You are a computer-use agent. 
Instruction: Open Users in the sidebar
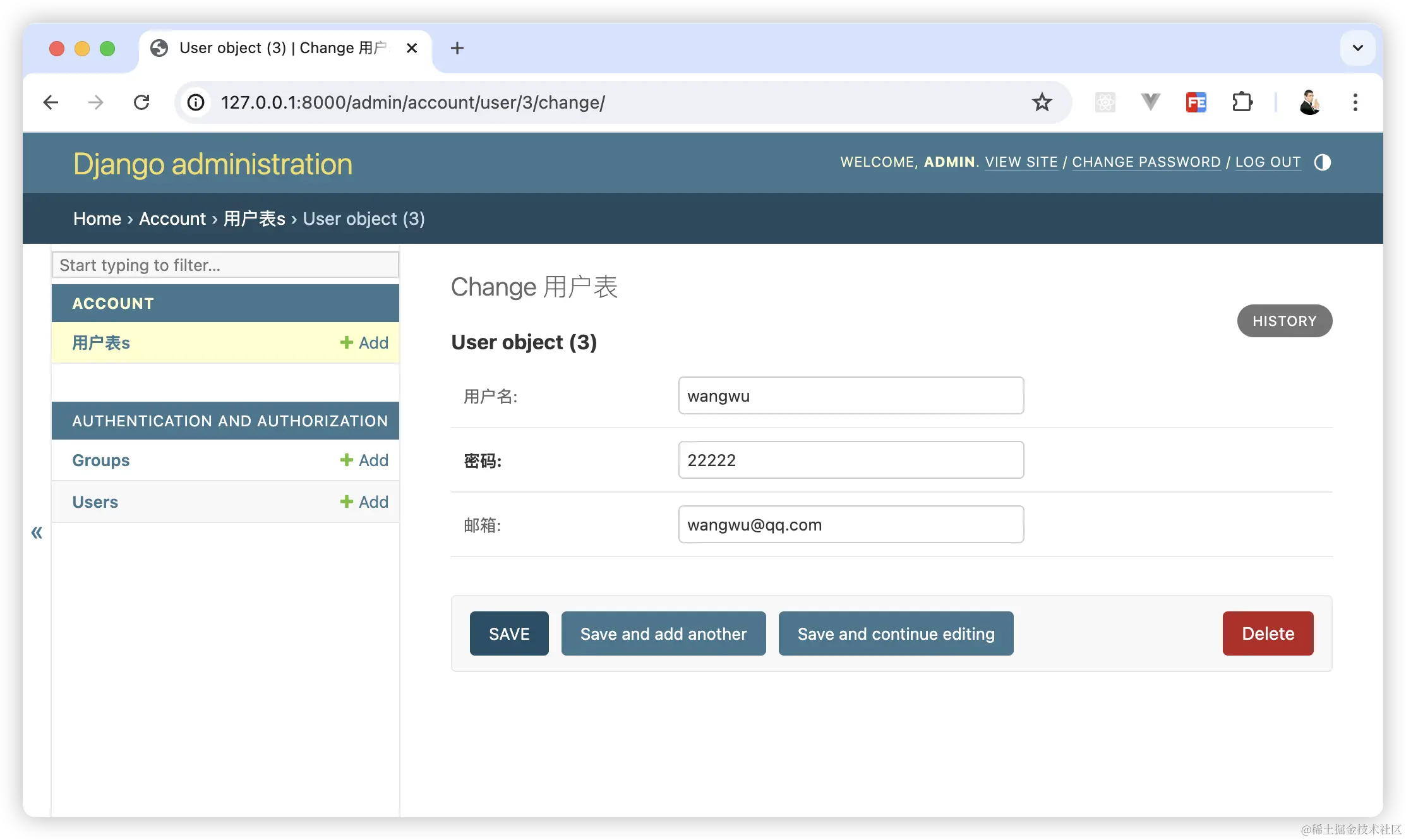point(95,502)
